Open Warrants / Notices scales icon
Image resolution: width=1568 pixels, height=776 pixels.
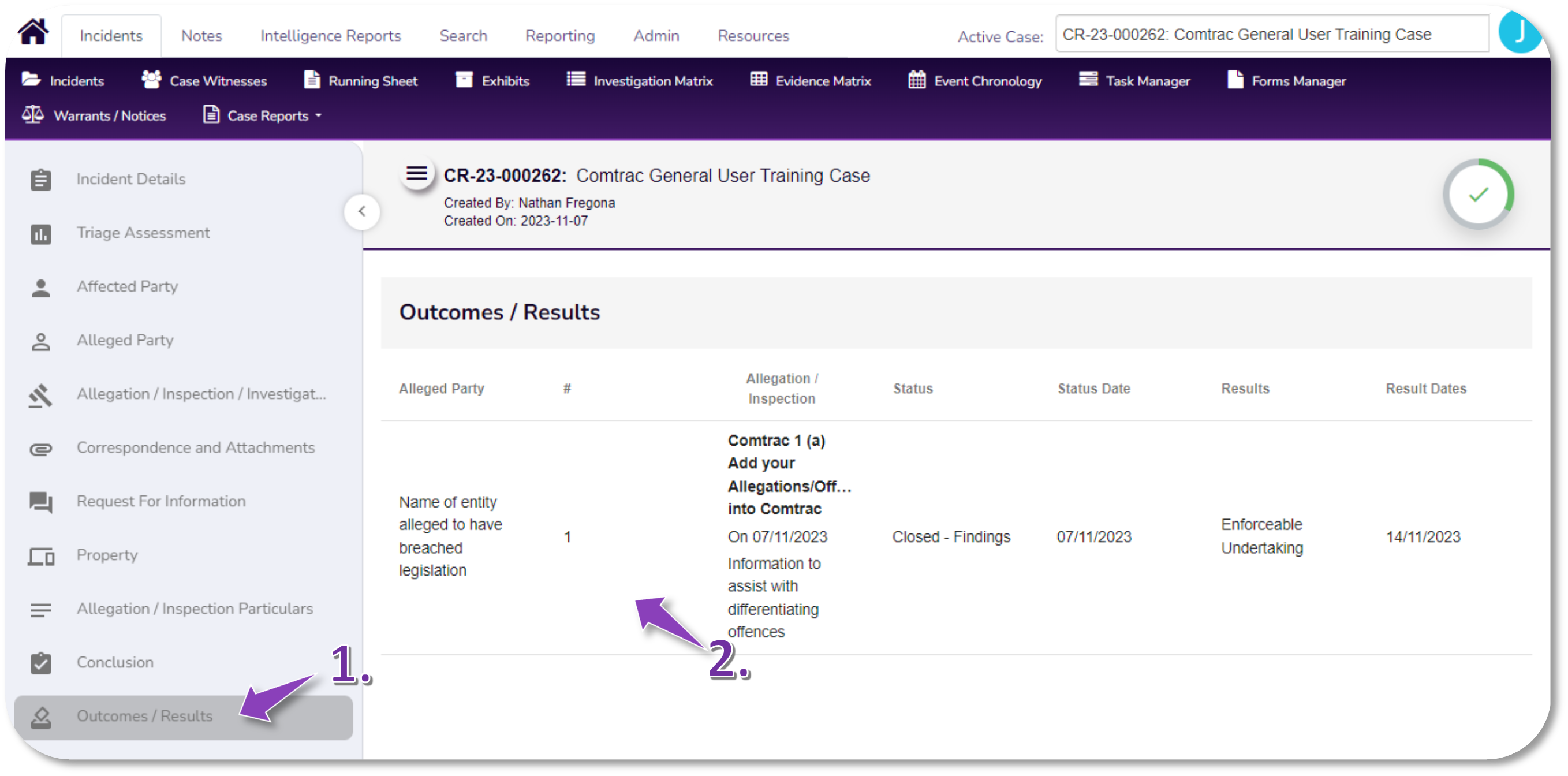33,114
